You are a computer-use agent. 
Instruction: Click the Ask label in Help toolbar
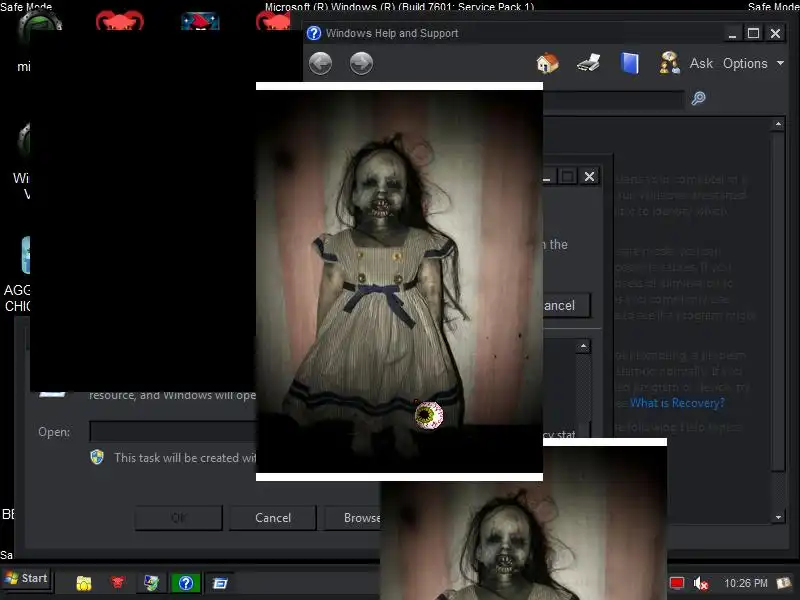701,63
